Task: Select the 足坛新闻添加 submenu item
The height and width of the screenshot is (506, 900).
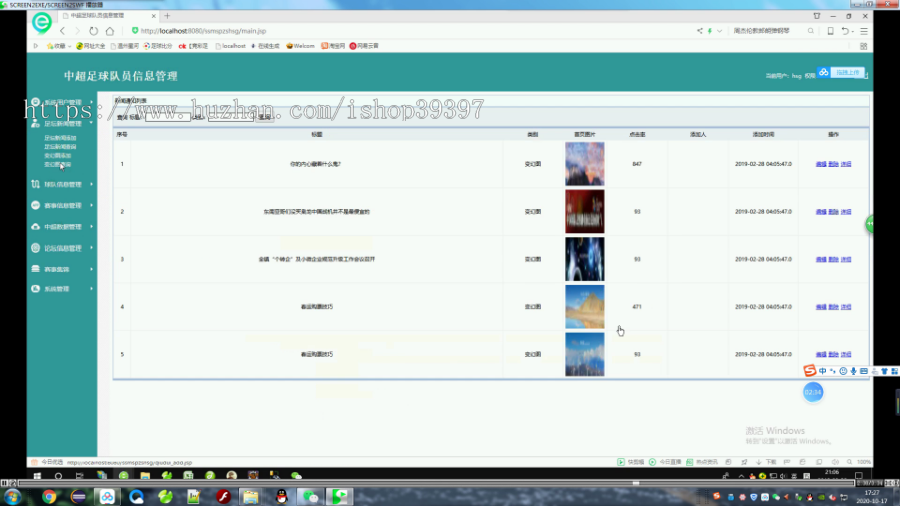Action: pyautogui.click(x=60, y=138)
